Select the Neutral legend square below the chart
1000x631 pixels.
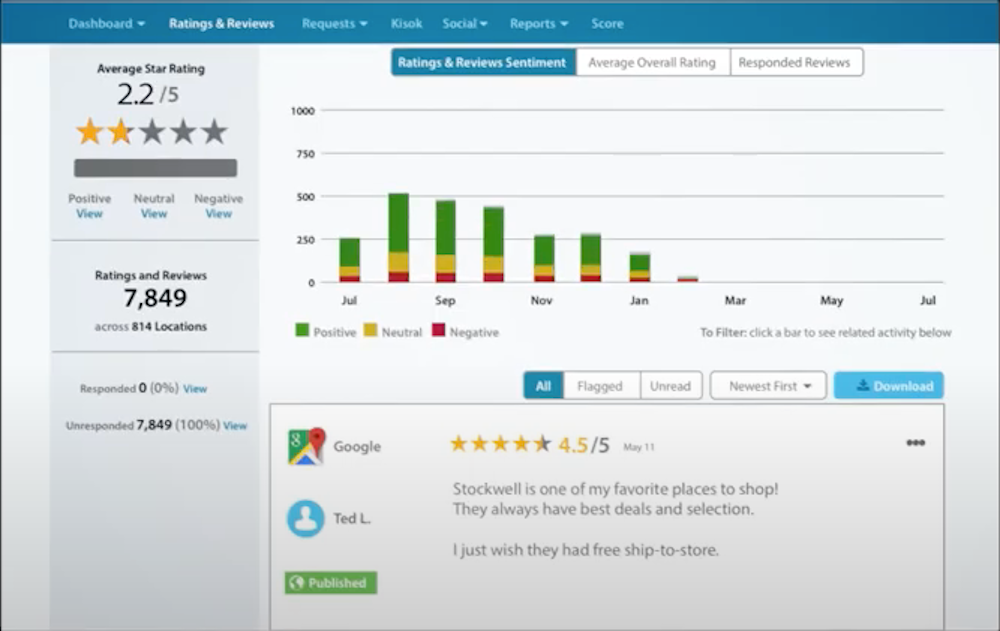coord(371,330)
